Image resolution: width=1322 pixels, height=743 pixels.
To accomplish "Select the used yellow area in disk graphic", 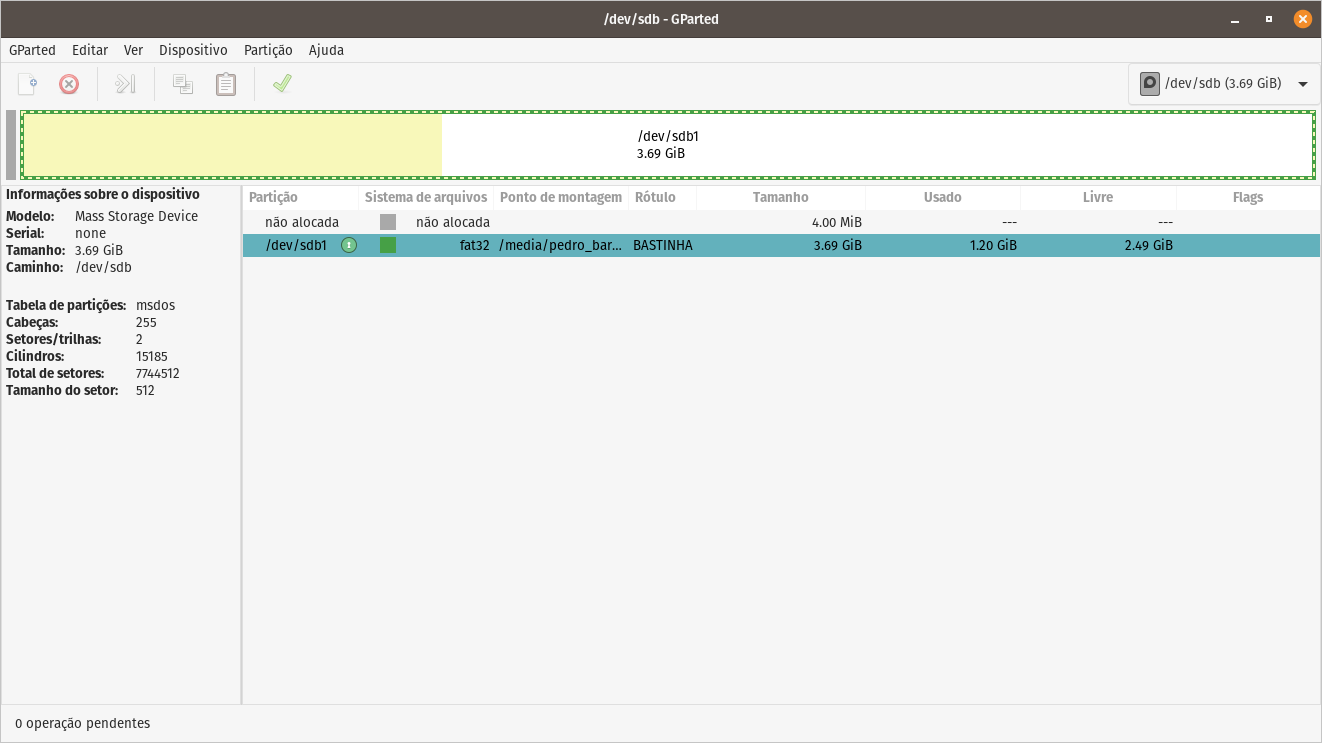I will point(232,145).
